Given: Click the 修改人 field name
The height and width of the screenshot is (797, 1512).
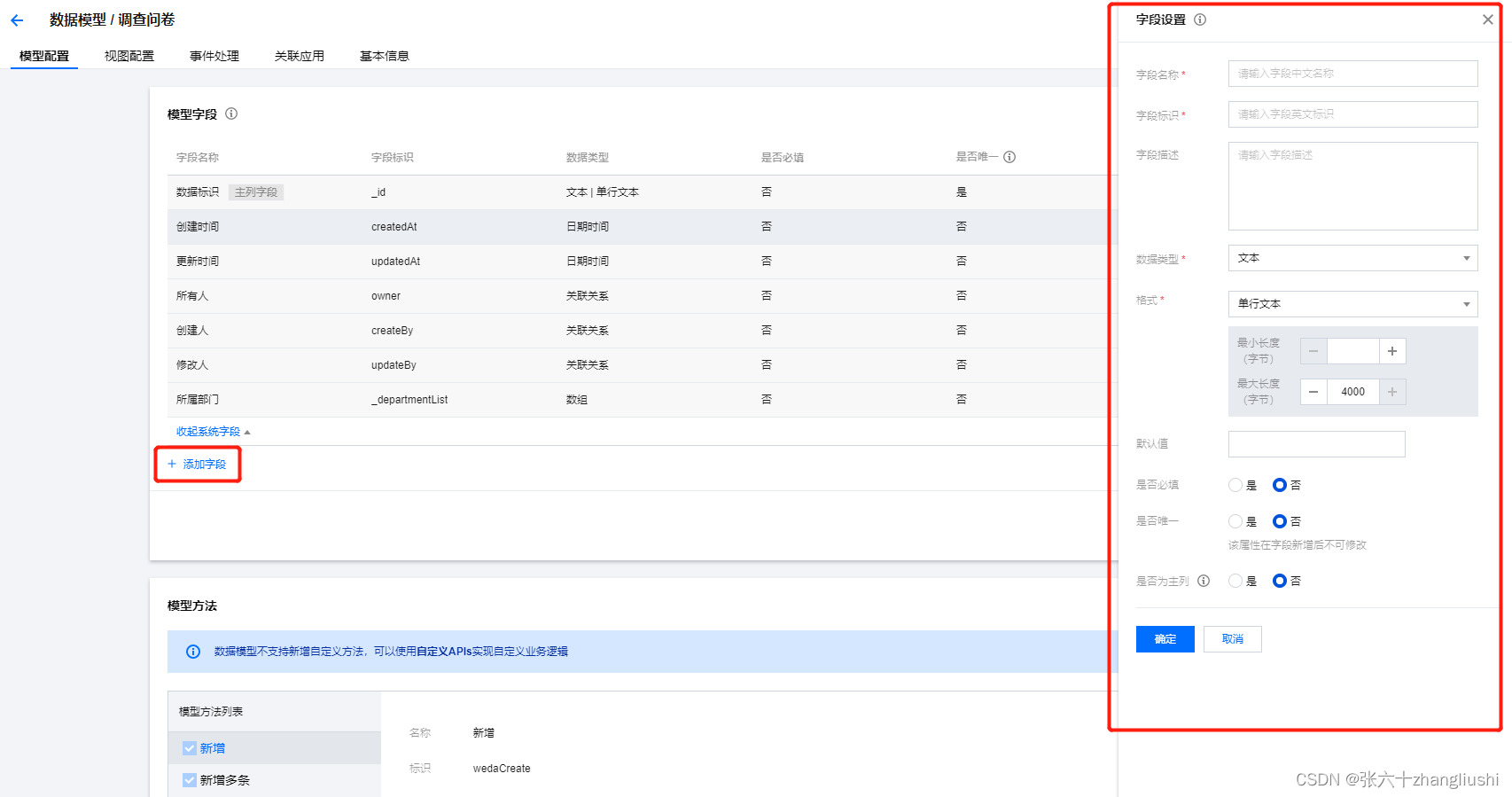Looking at the screenshot, I should pos(192,365).
